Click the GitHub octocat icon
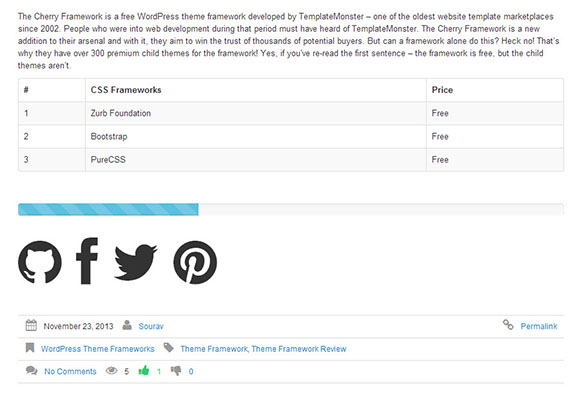575x393 pixels. [x=40, y=262]
